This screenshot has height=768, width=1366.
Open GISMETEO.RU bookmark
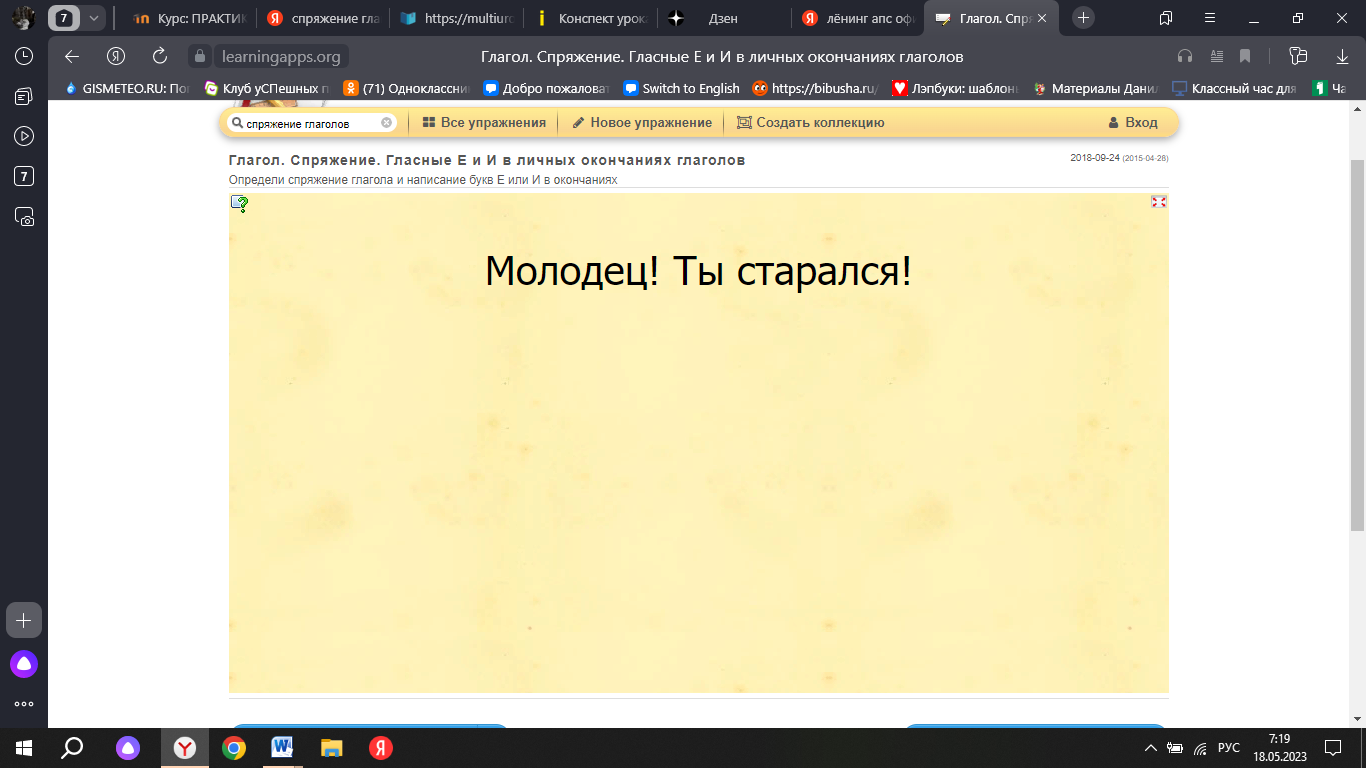tap(126, 88)
